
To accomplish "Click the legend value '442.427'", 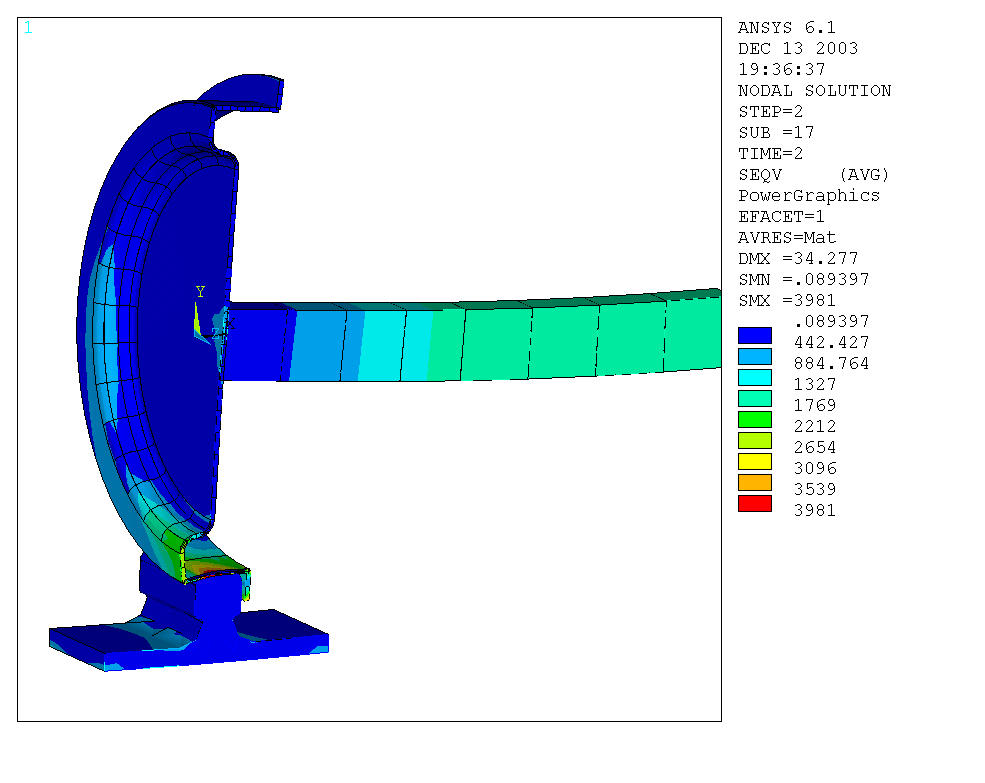I will click(x=832, y=342).
